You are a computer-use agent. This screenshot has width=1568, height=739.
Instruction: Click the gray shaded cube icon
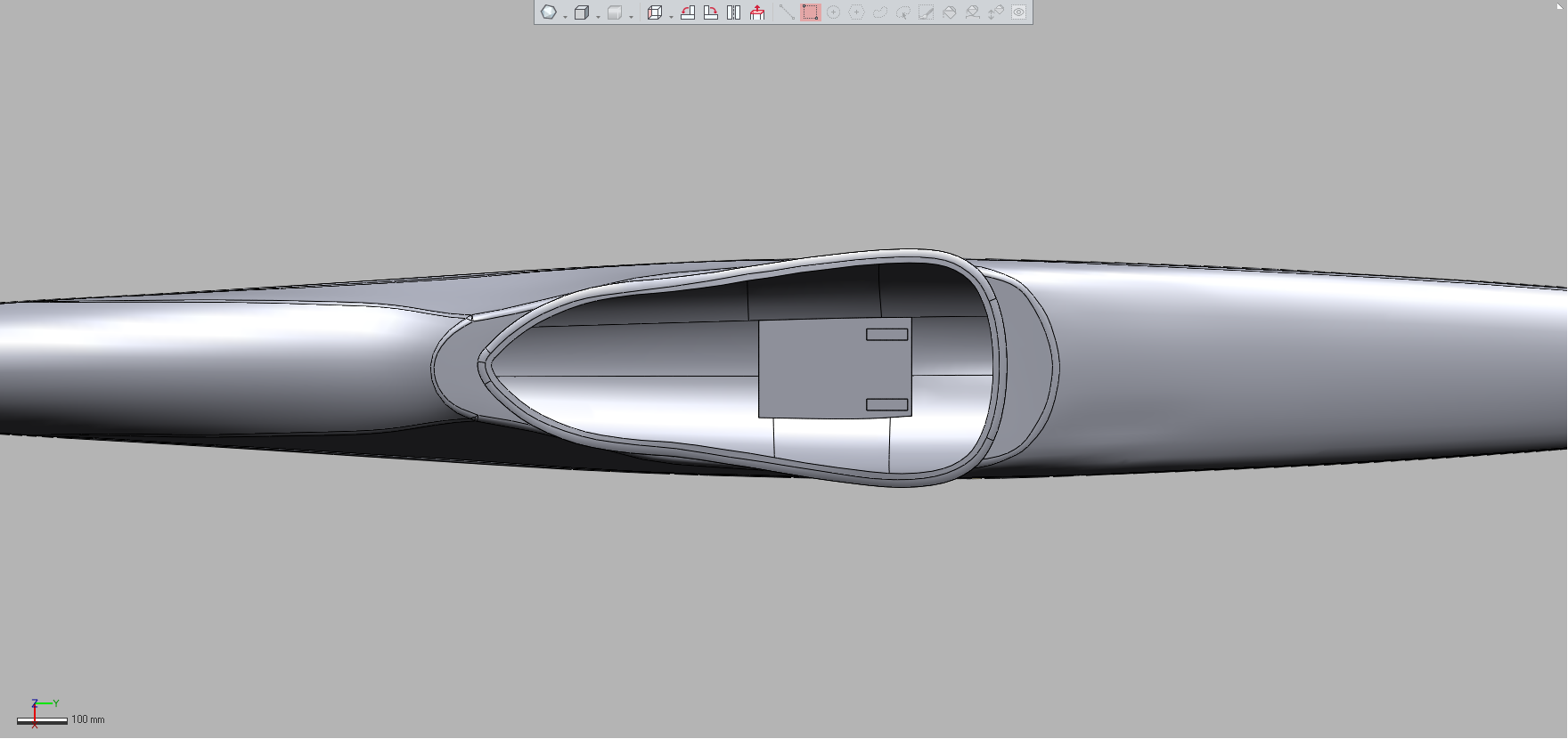614,12
